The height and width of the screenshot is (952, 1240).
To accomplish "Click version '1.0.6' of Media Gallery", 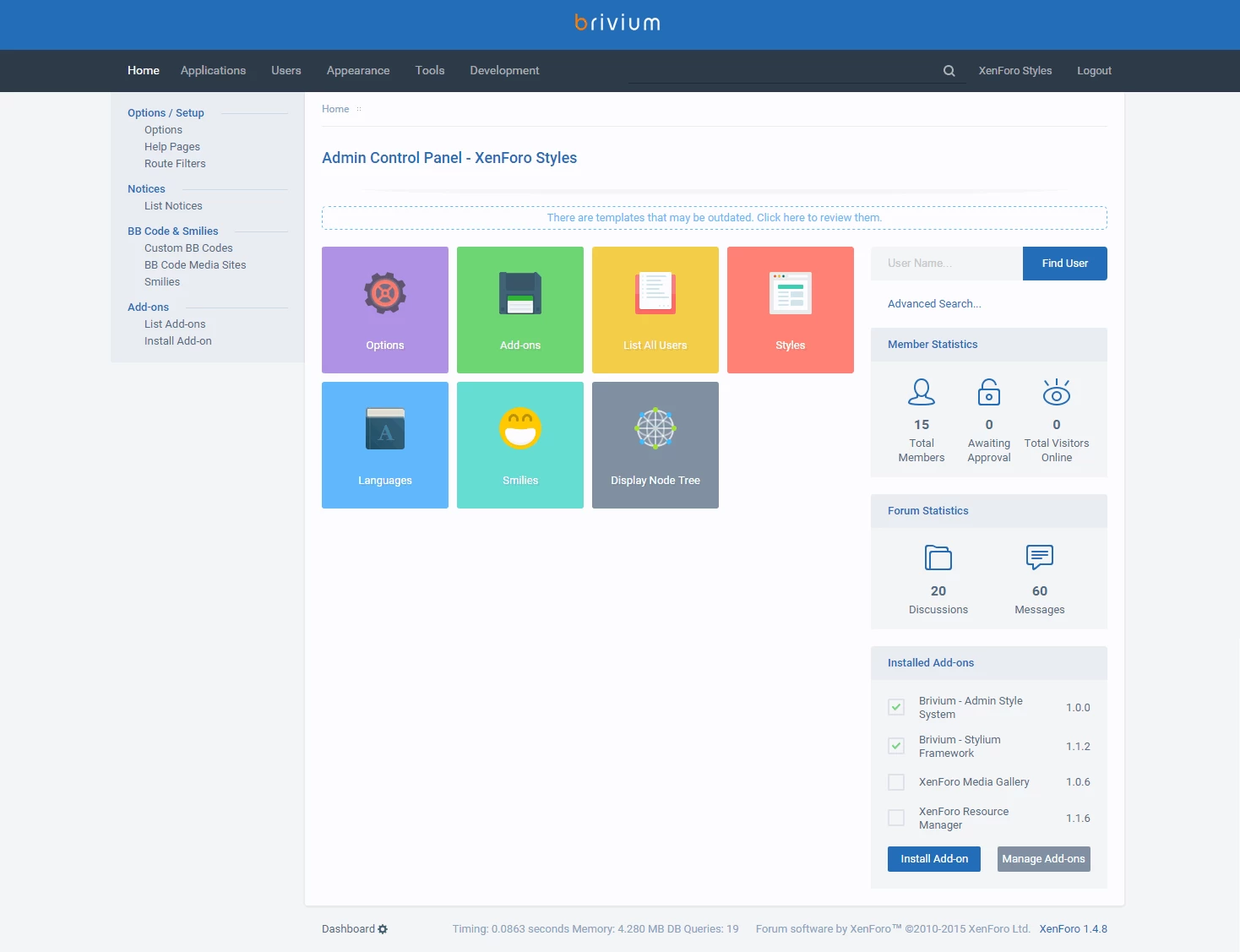I will [x=1078, y=782].
